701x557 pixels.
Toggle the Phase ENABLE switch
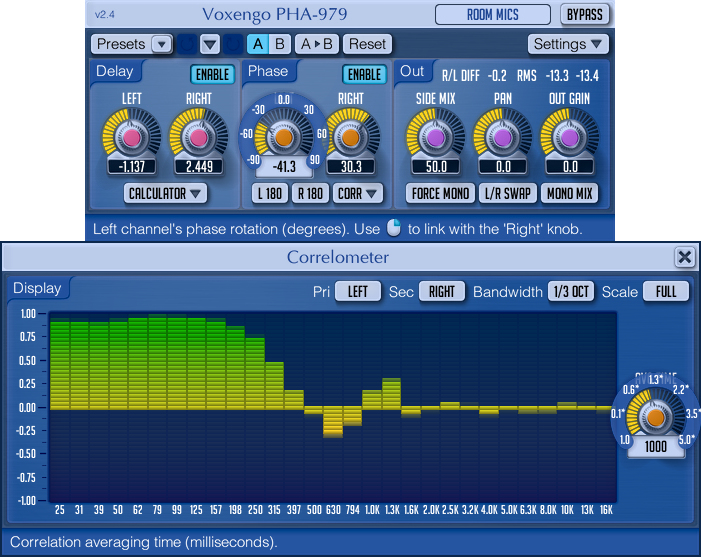coord(364,75)
